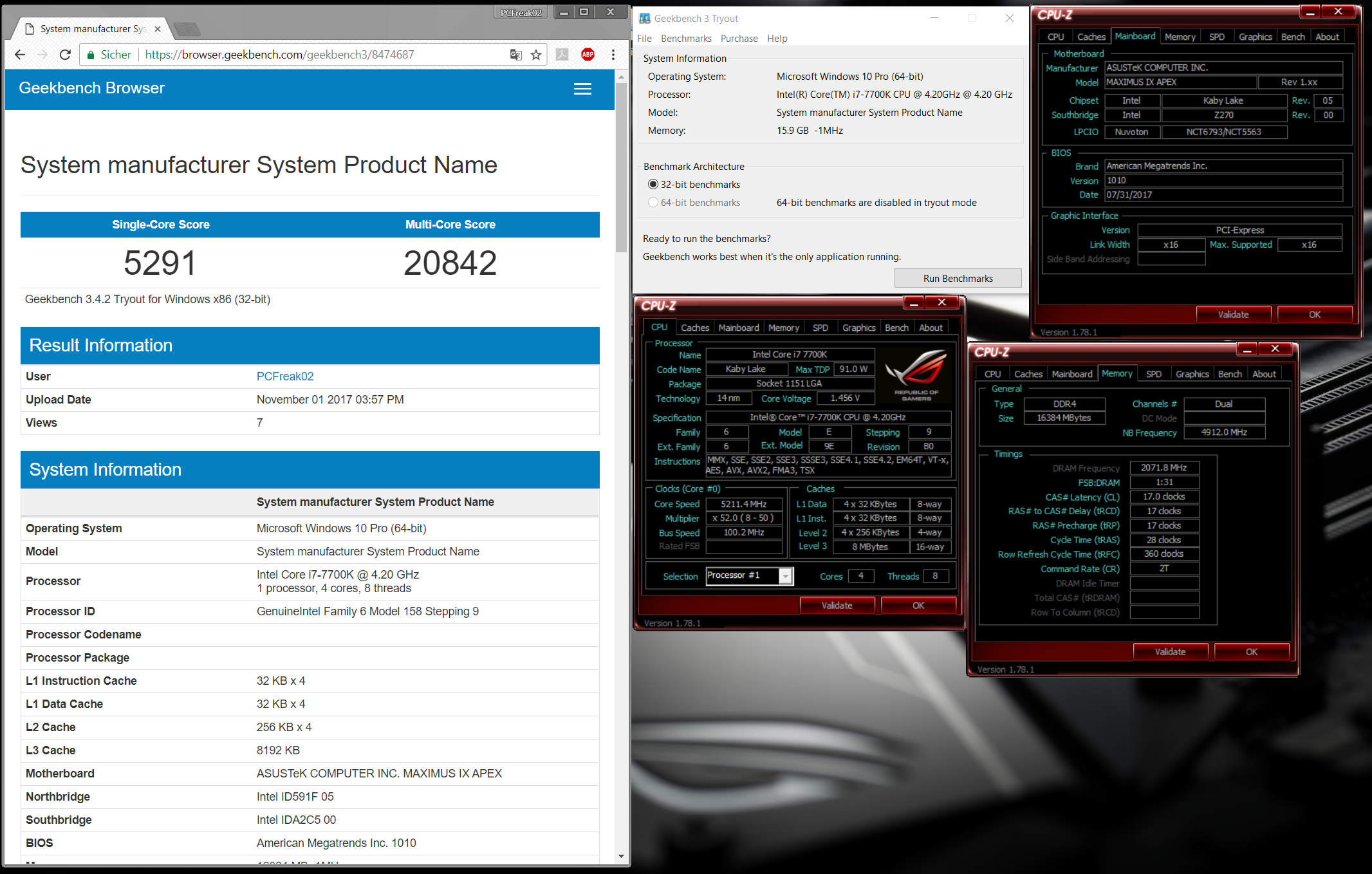Click the Run Benchmarks button
This screenshot has width=1372, height=874.
click(958, 278)
